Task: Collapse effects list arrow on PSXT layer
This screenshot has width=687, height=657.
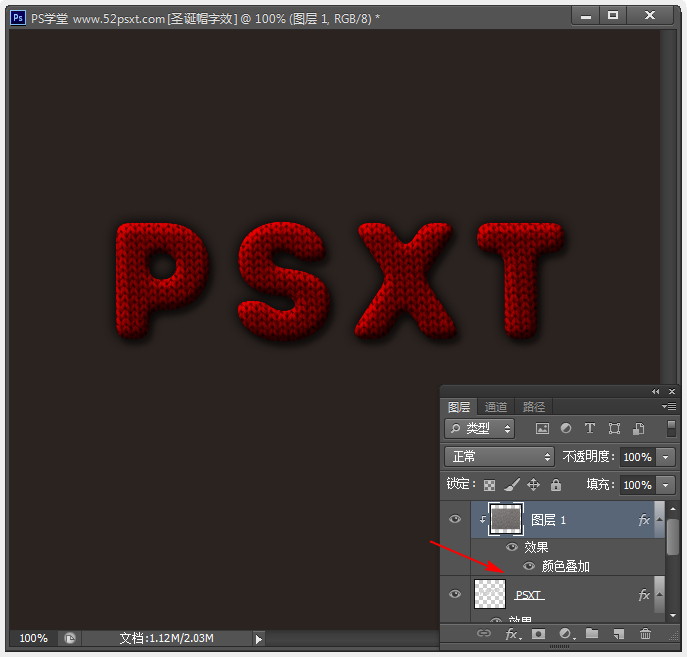Action: [659, 594]
